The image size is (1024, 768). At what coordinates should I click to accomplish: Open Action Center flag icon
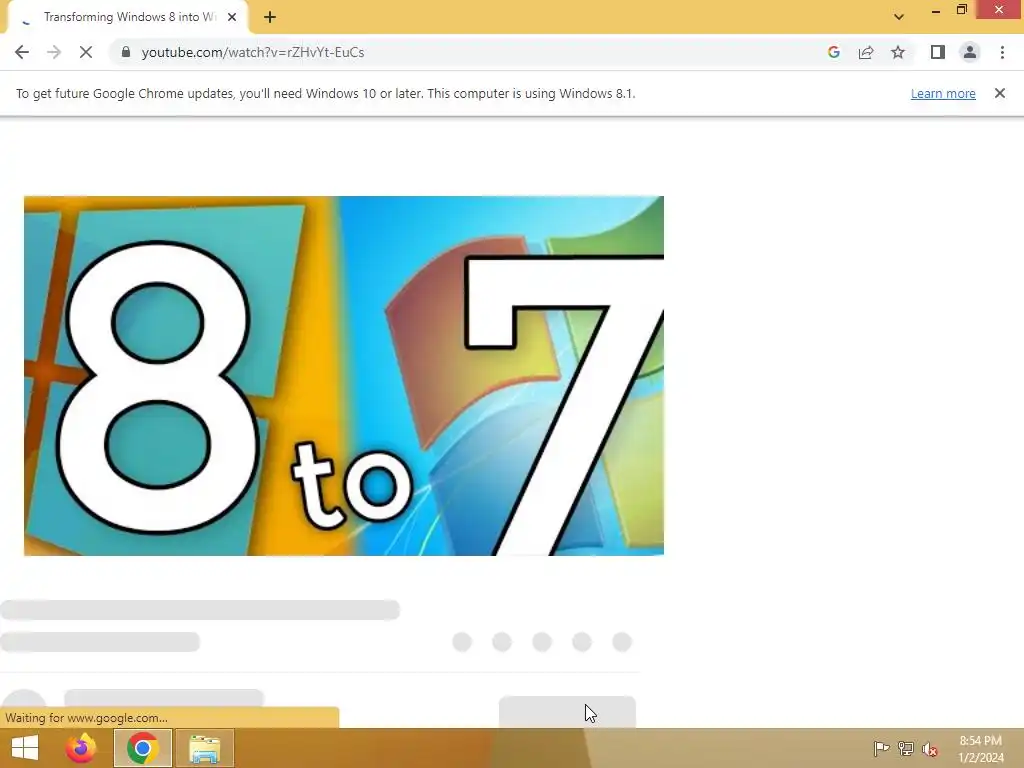click(x=881, y=748)
